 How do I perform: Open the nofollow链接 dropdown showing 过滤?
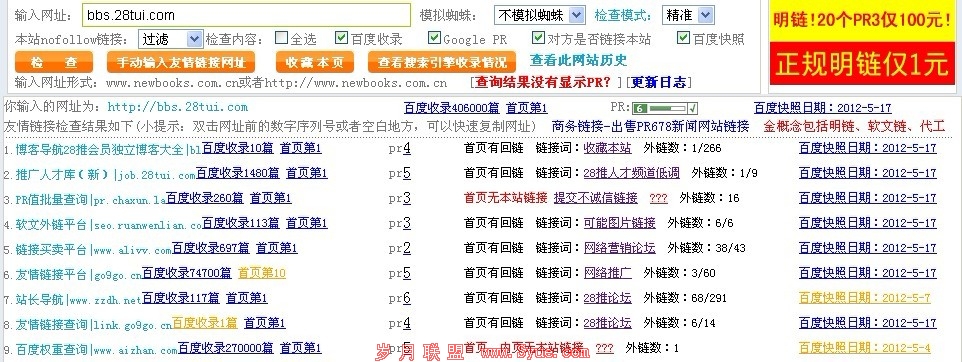point(170,39)
